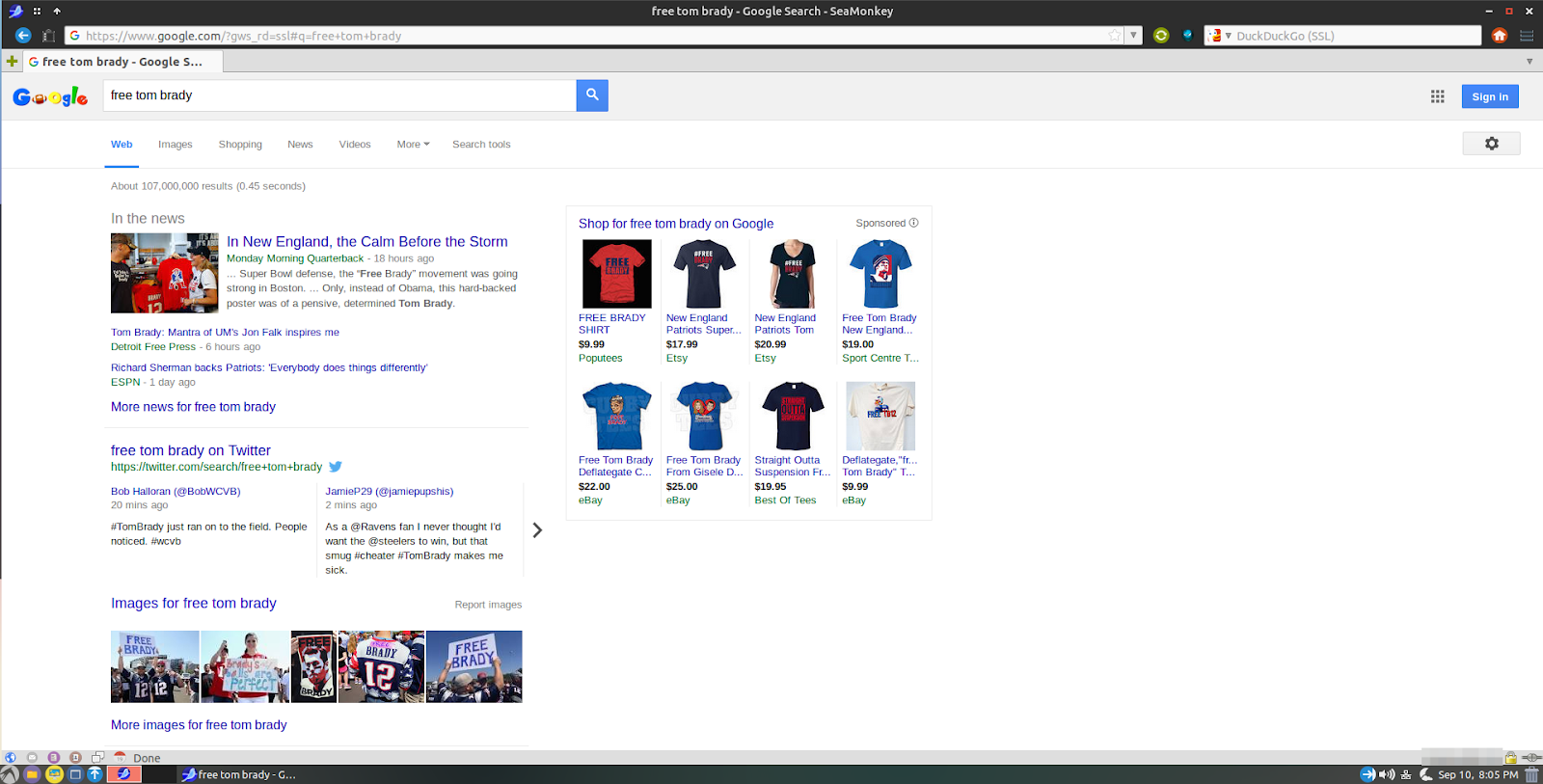Select the Web search tab
Screen dimensions: 1543x784
pos(122,145)
